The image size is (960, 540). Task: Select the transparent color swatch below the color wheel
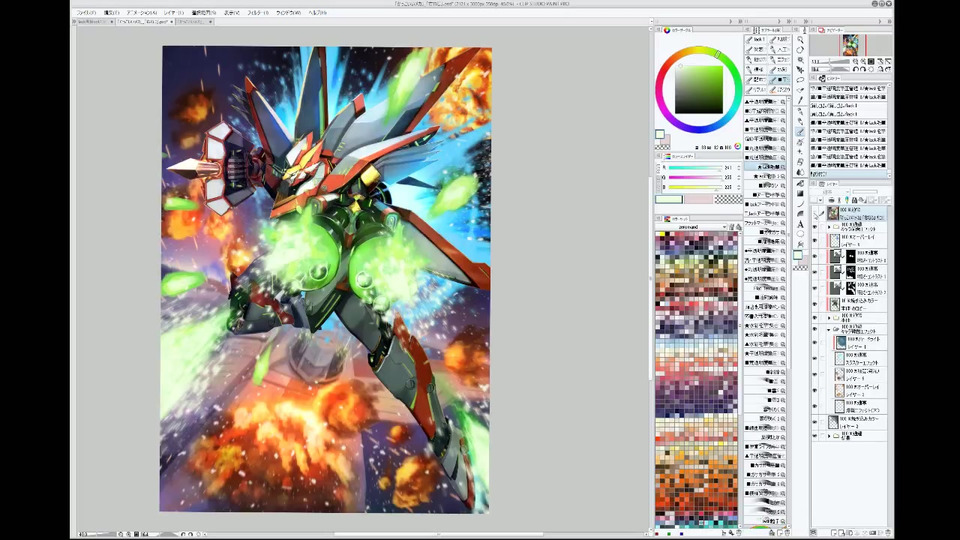coord(662,147)
